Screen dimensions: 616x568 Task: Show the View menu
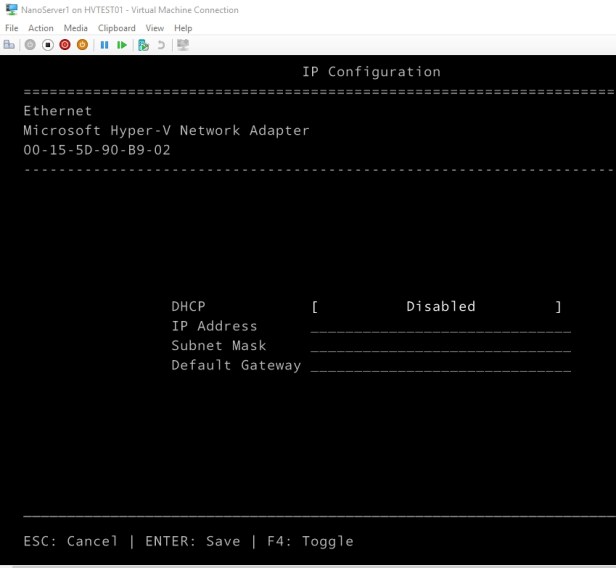tap(154, 28)
